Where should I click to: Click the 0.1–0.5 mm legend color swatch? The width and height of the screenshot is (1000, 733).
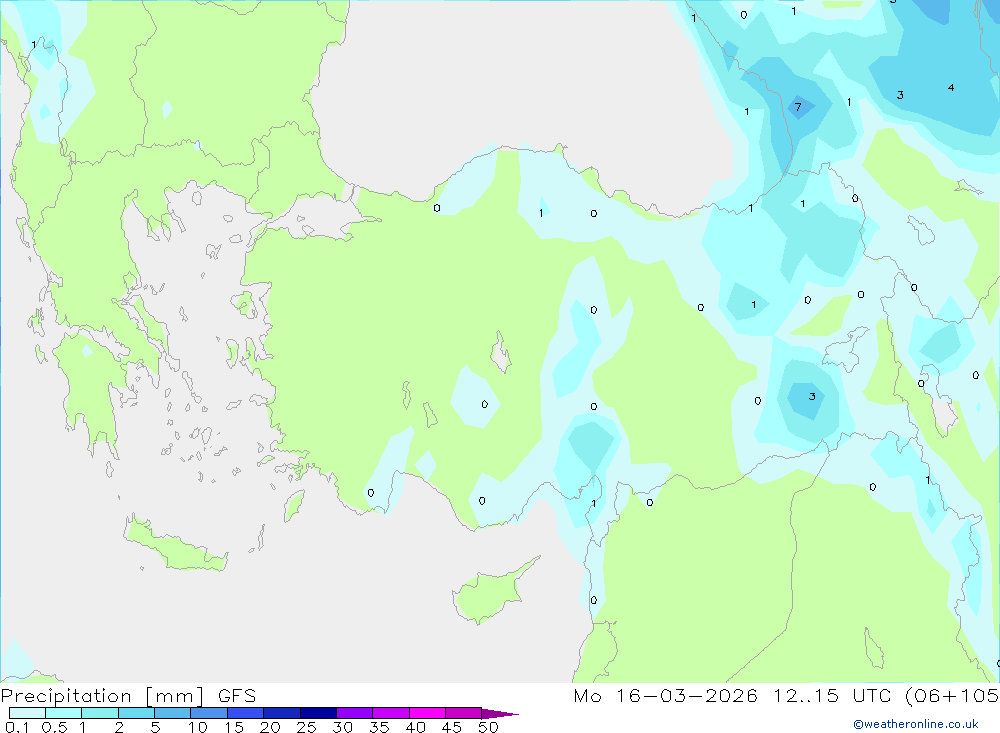pos(27,713)
